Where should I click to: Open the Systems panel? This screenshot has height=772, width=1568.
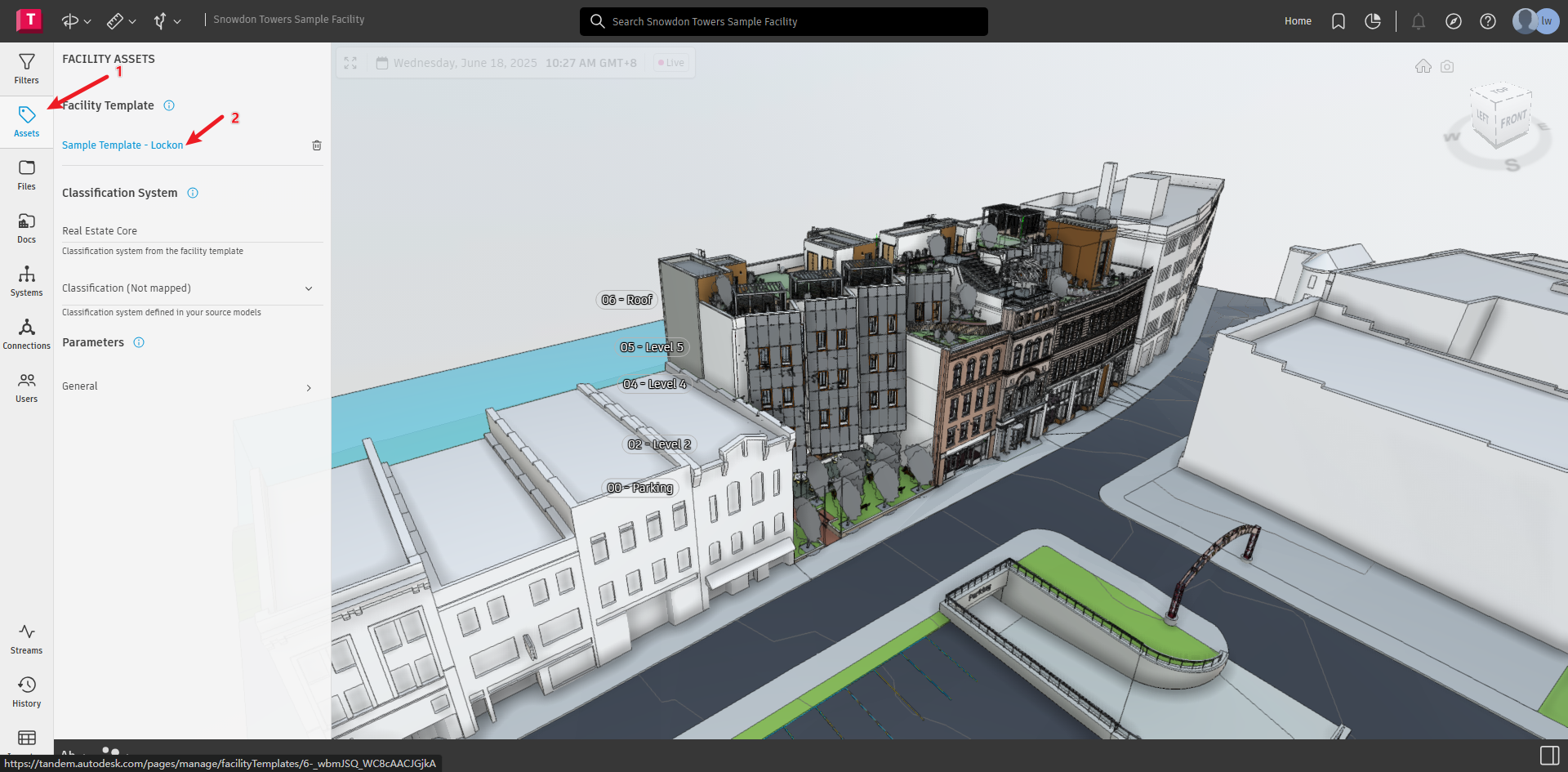click(26, 281)
